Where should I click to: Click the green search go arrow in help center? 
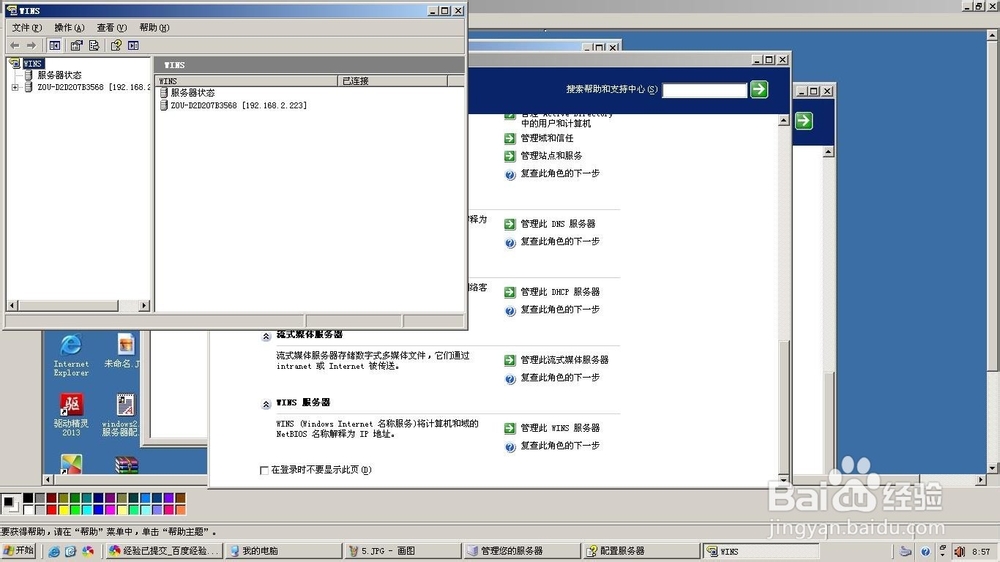pyautogui.click(x=759, y=89)
